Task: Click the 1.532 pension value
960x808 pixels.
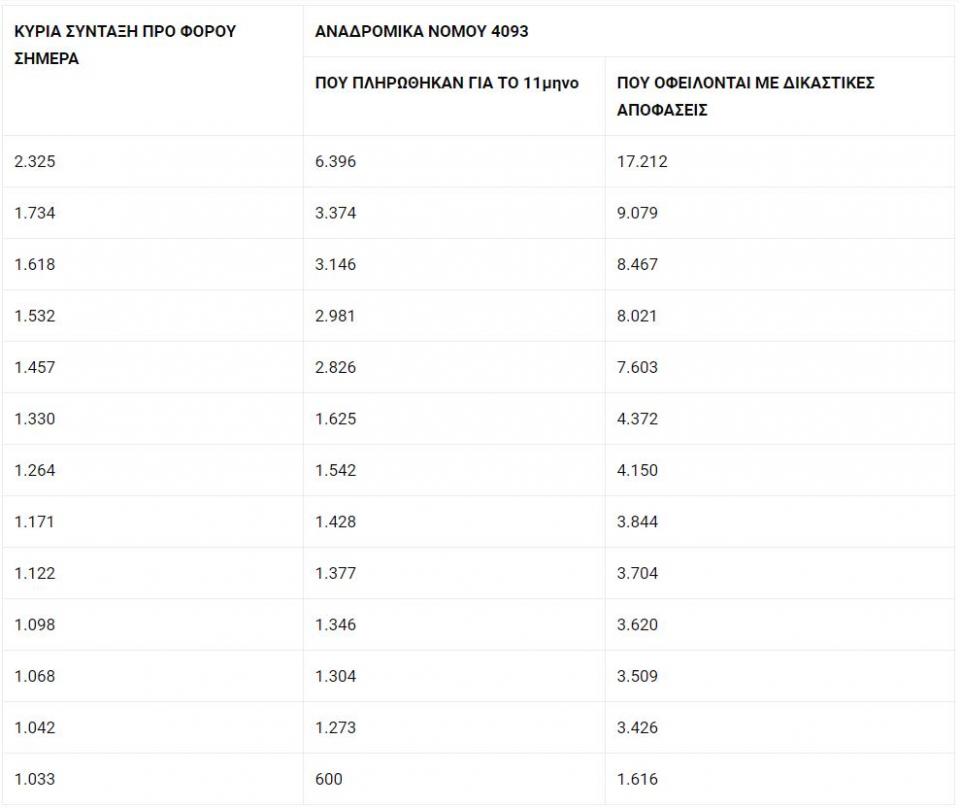Action: [x=35, y=316]
